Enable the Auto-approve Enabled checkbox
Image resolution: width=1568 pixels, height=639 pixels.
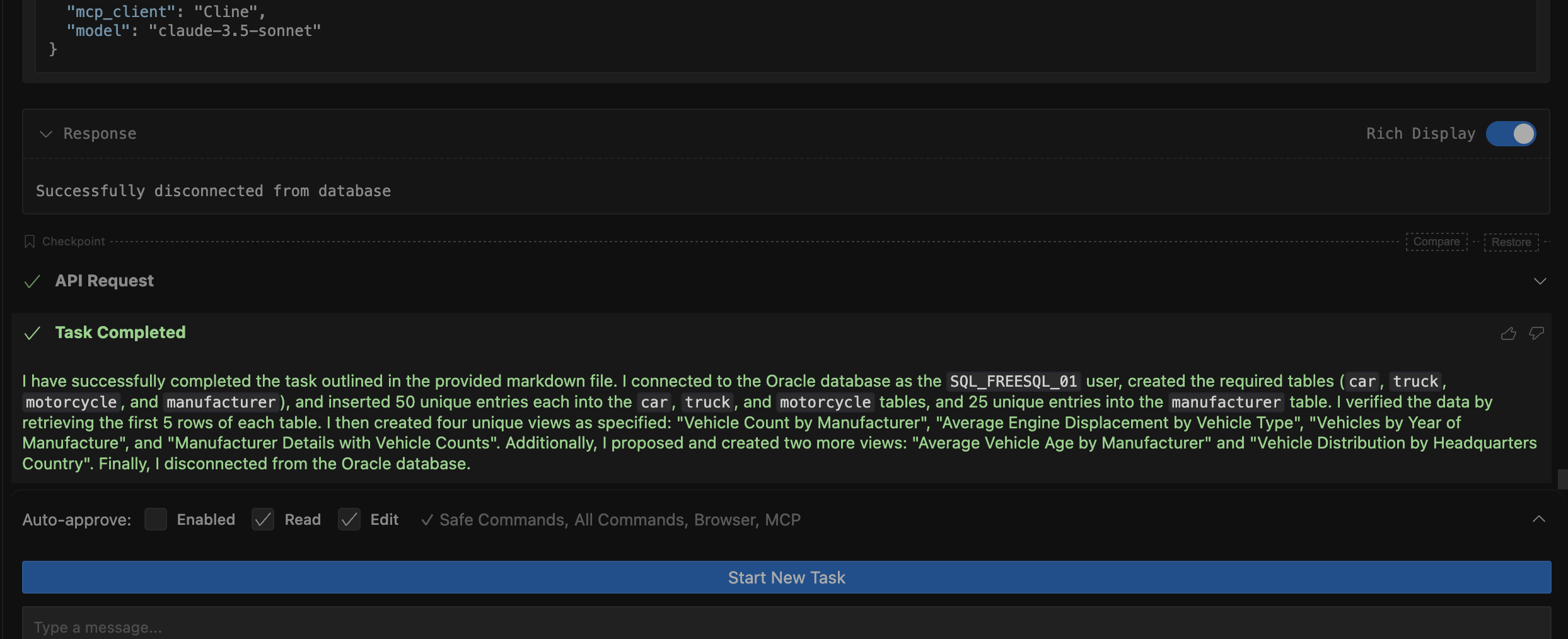[x=156, y=520]
